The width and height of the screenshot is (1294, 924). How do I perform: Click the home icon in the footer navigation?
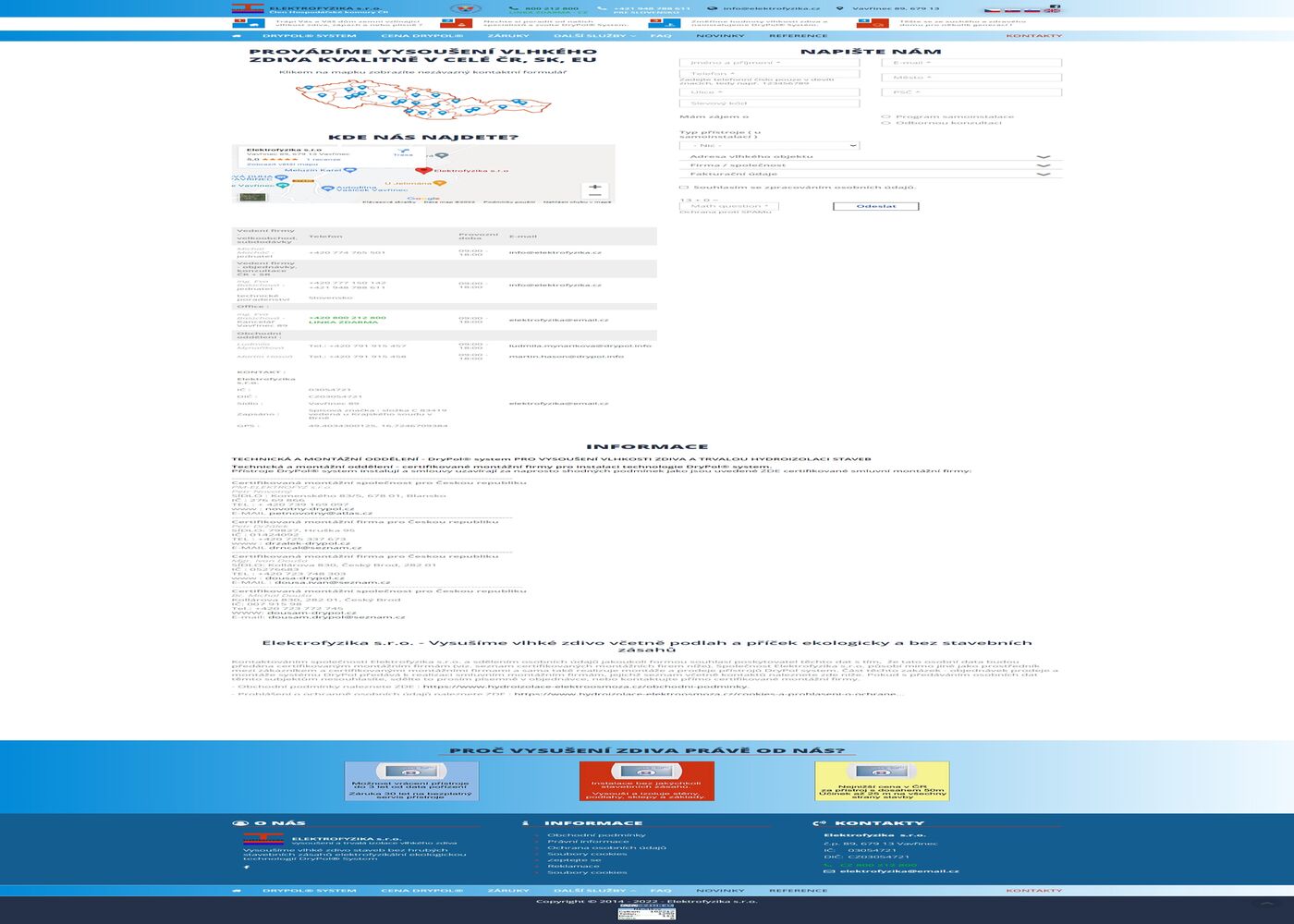pyautogui.click(x=238, y=891)
